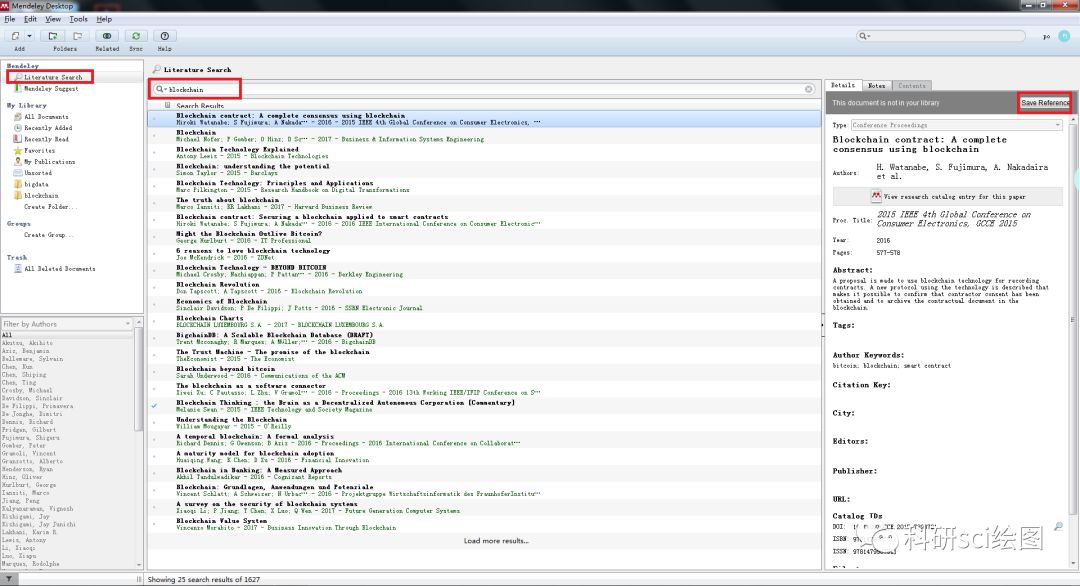Select result 'Understanding the Blockchain'
The height and width of the screenshot is (586, 1080).
coord(484,423)
